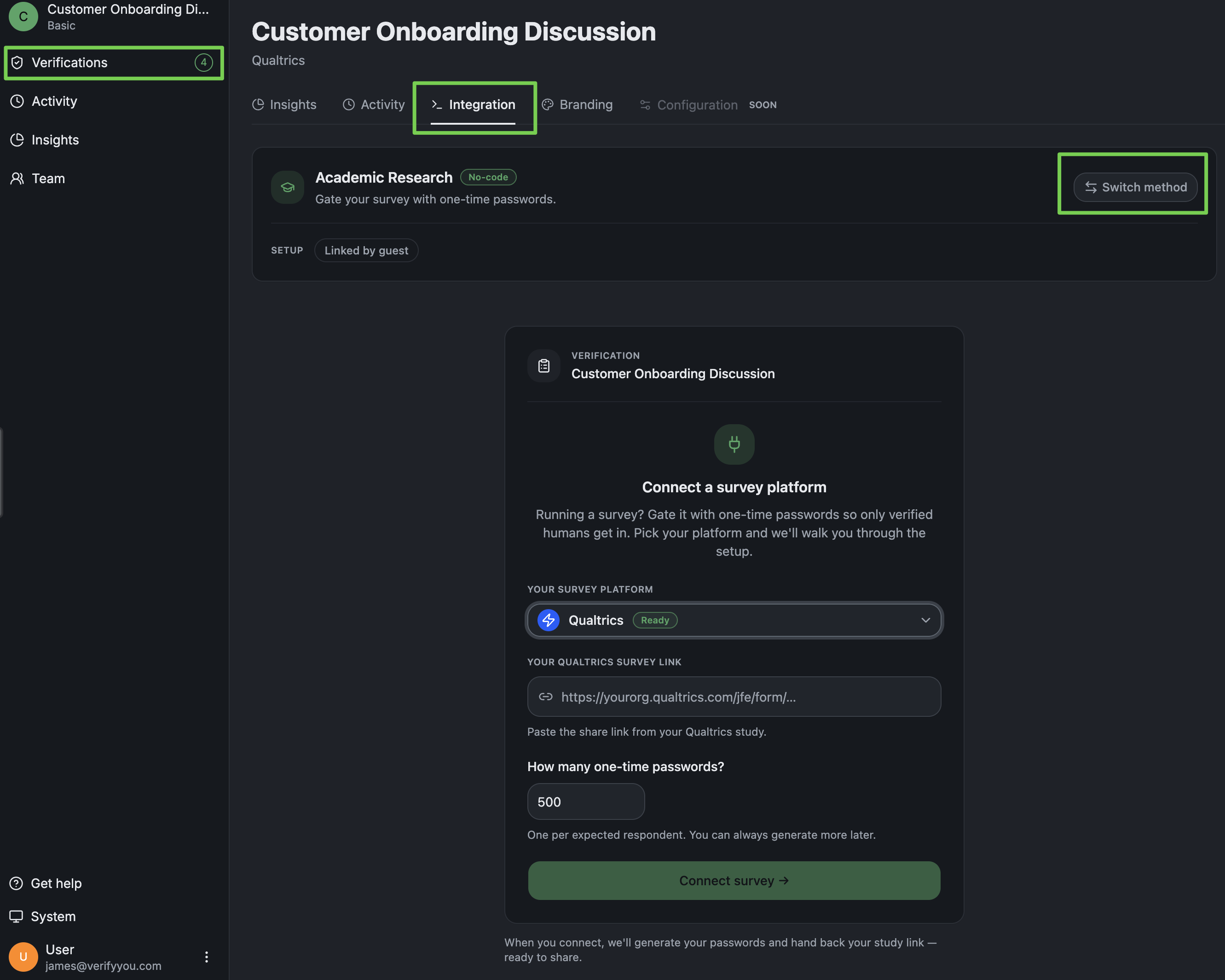Viewport: 1225px width, 980px height.
Task: Click the Verifications count badge 4
Action: coord(203,63)
